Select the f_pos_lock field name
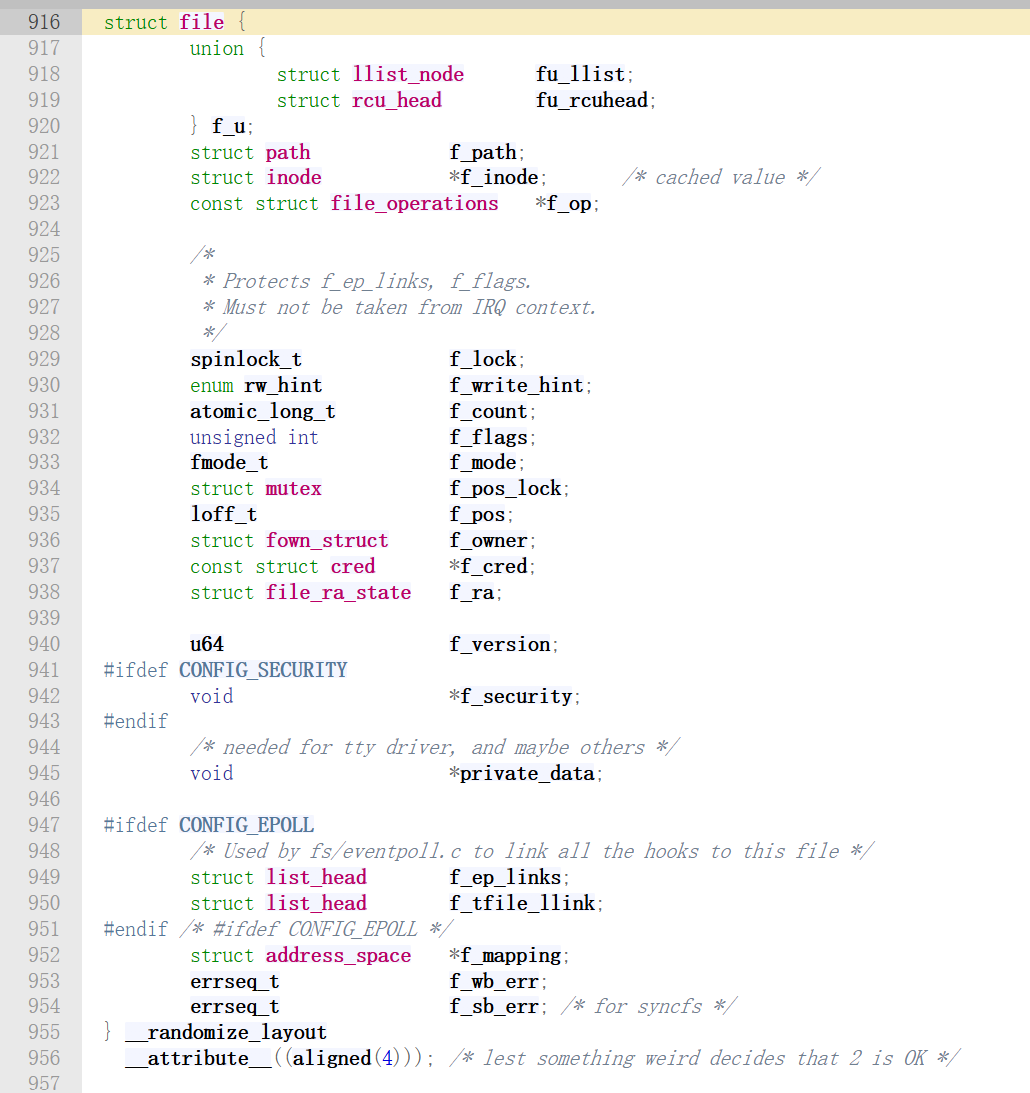The image size is (1030, 1093). tap(507, 489)
